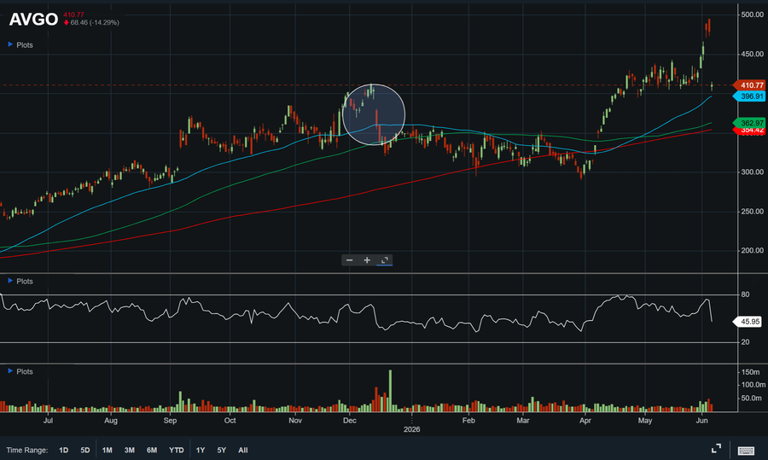Select the YTD time range

[x=176, y=450]
